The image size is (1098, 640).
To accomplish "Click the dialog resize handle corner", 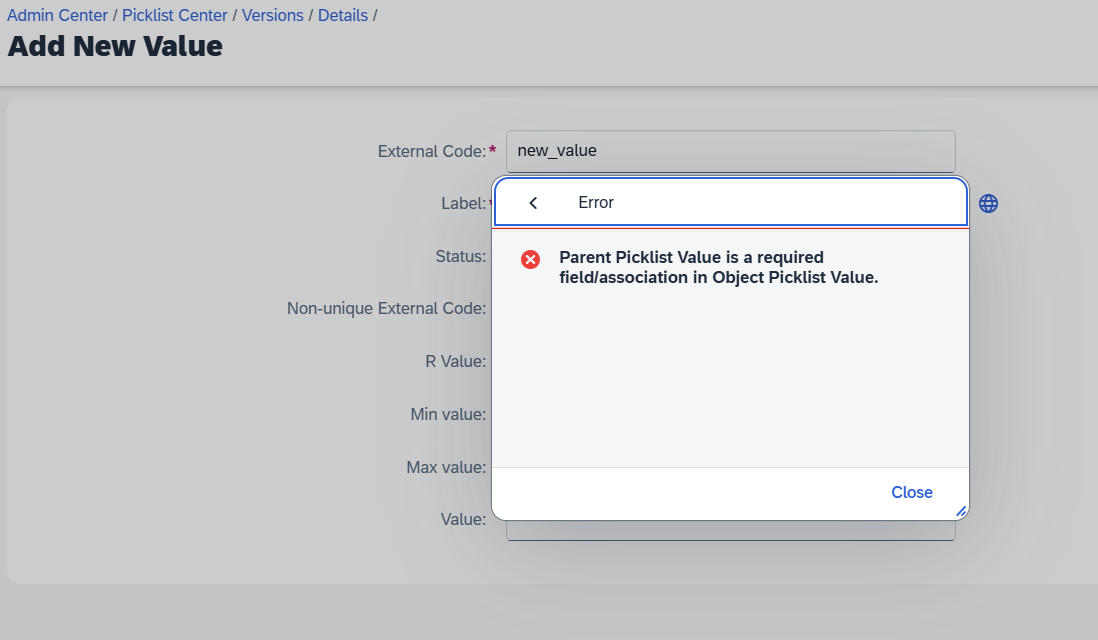I will point(961,511).
